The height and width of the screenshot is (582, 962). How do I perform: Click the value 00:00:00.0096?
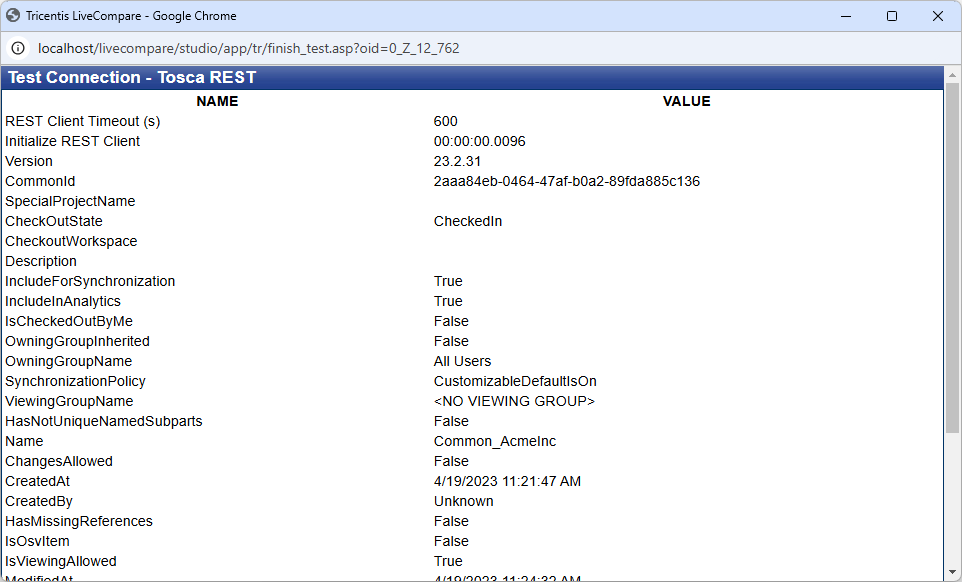click(x=479, y=141)
